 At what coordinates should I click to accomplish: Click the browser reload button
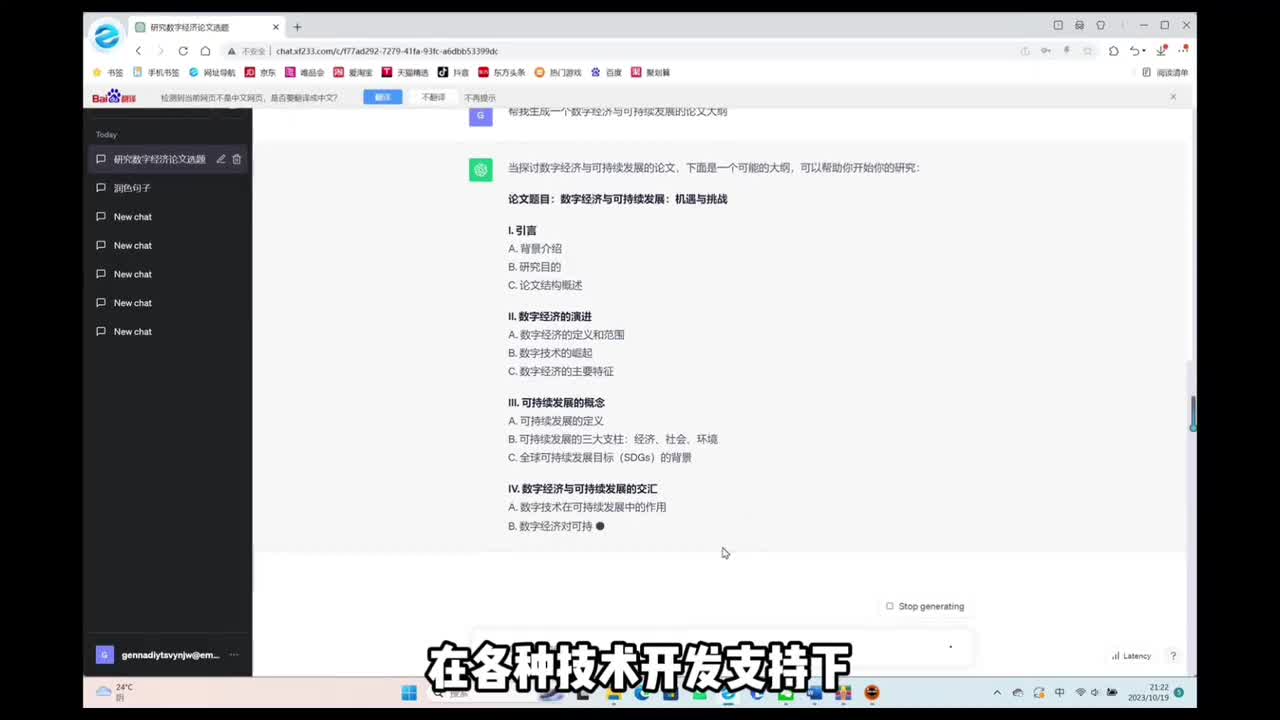click(x=183, y=51)
